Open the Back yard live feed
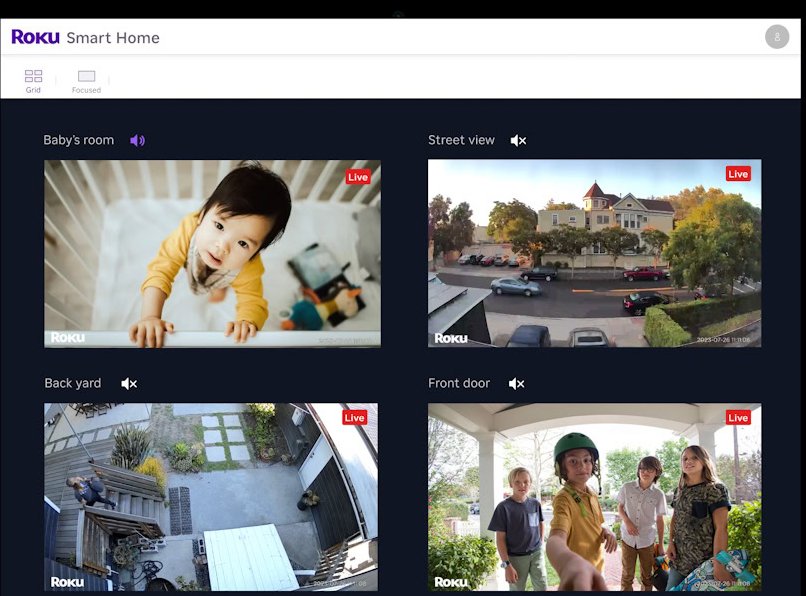The image size is (806, 596). click(x=211, y=497)
